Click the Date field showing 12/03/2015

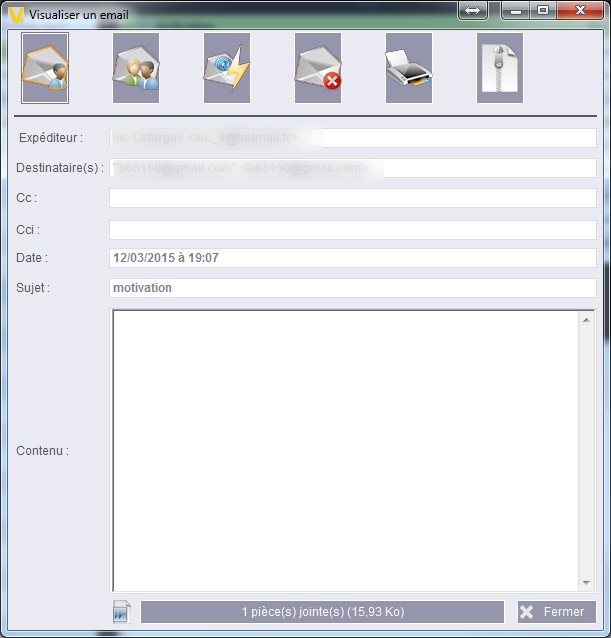352,258
